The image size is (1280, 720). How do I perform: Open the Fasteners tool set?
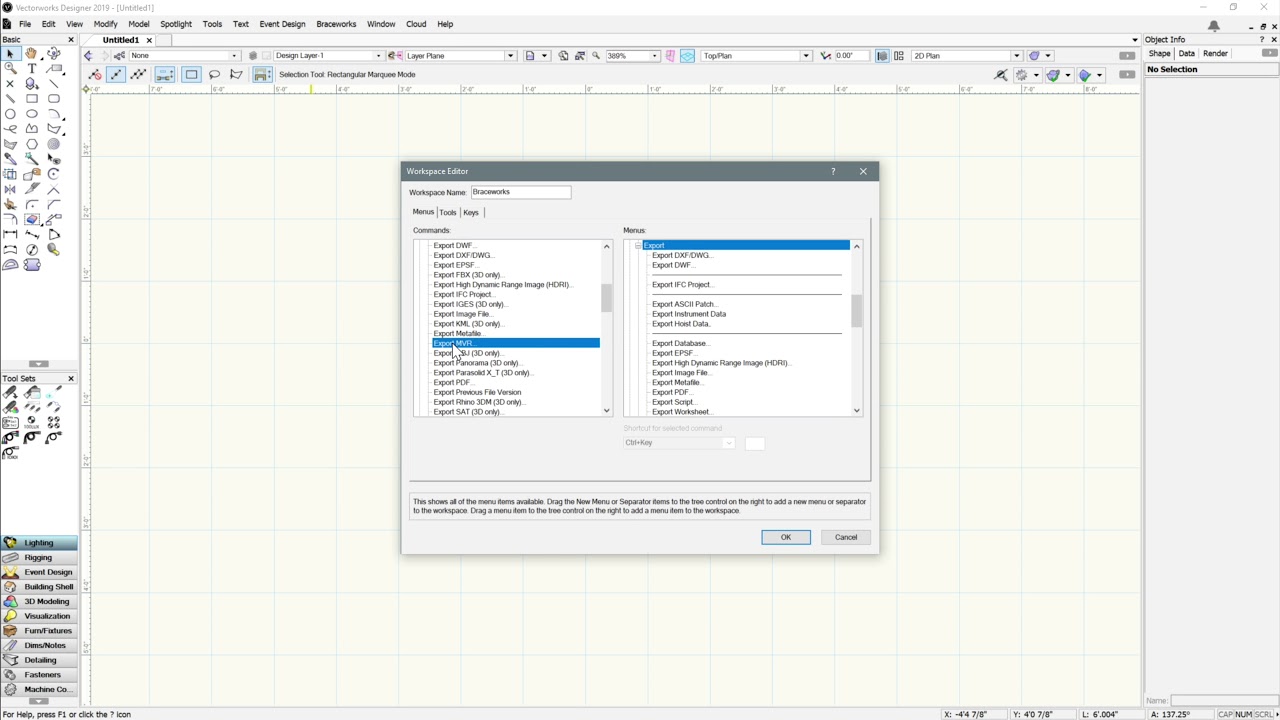tap(39, 675)
